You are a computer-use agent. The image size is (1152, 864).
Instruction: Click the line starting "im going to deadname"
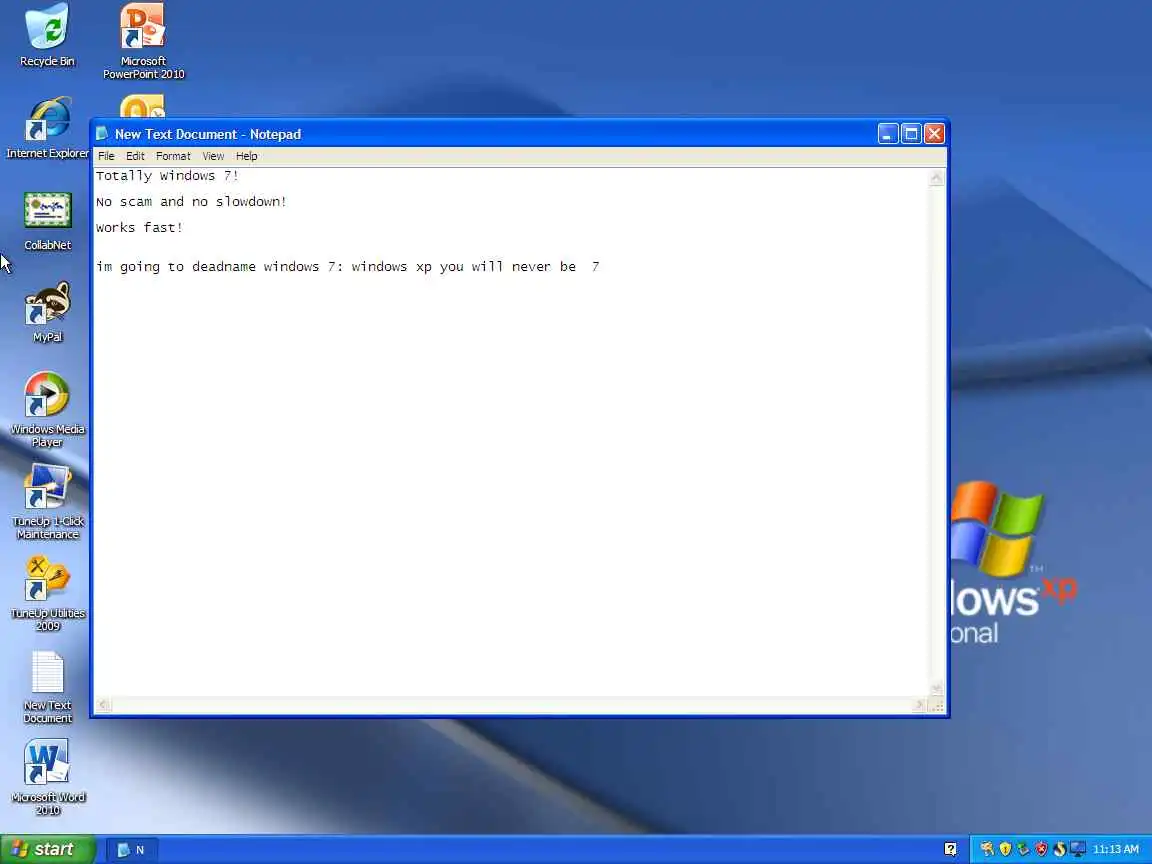[348, 267]
